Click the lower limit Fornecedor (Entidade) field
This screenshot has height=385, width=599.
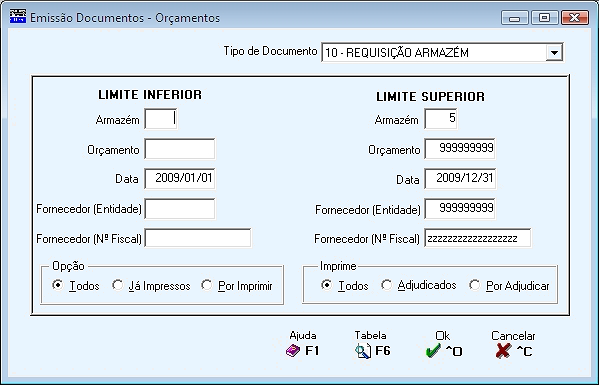click(x=180, y=209)
